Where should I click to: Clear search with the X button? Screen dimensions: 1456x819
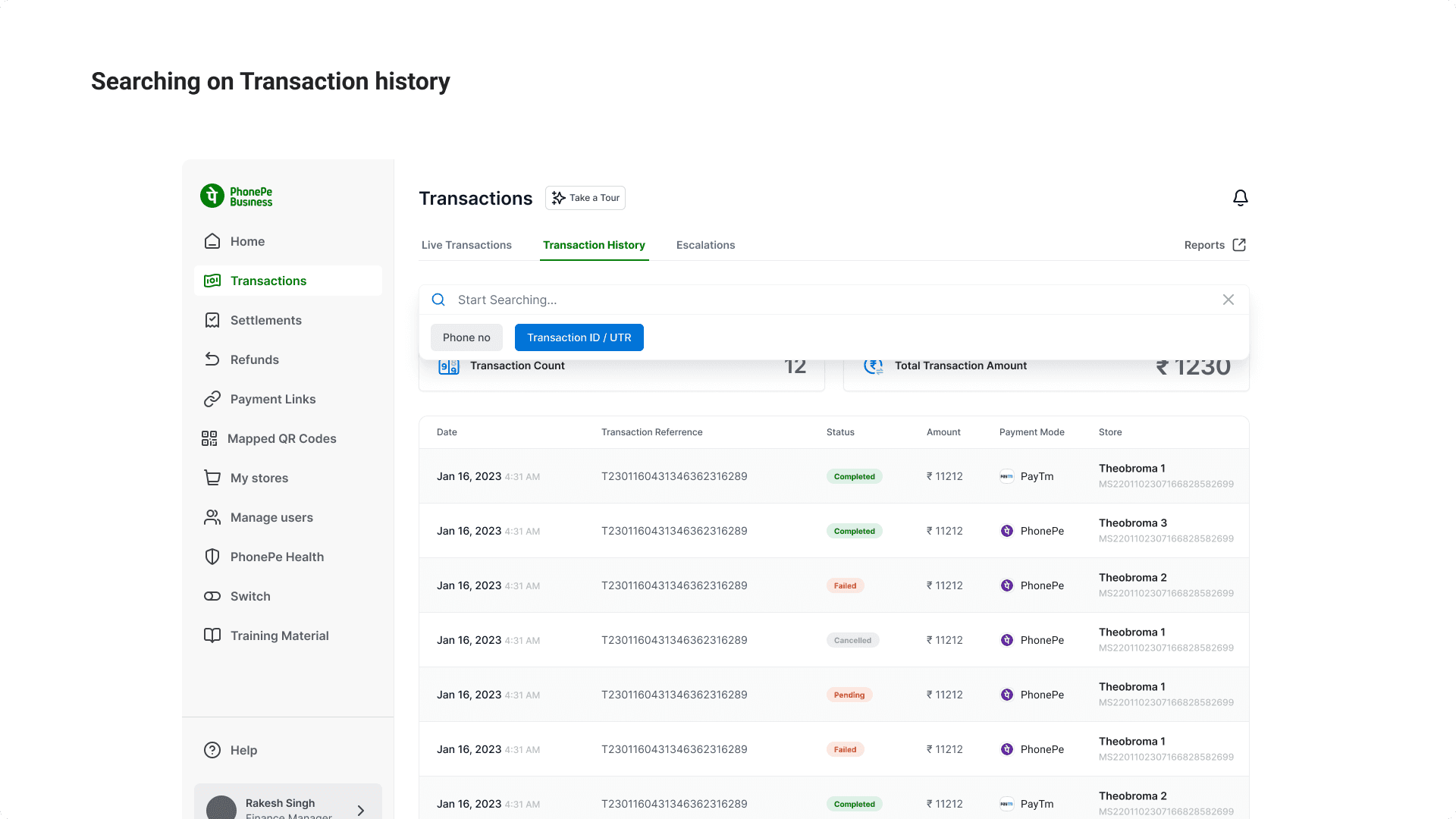(1228, 300)
